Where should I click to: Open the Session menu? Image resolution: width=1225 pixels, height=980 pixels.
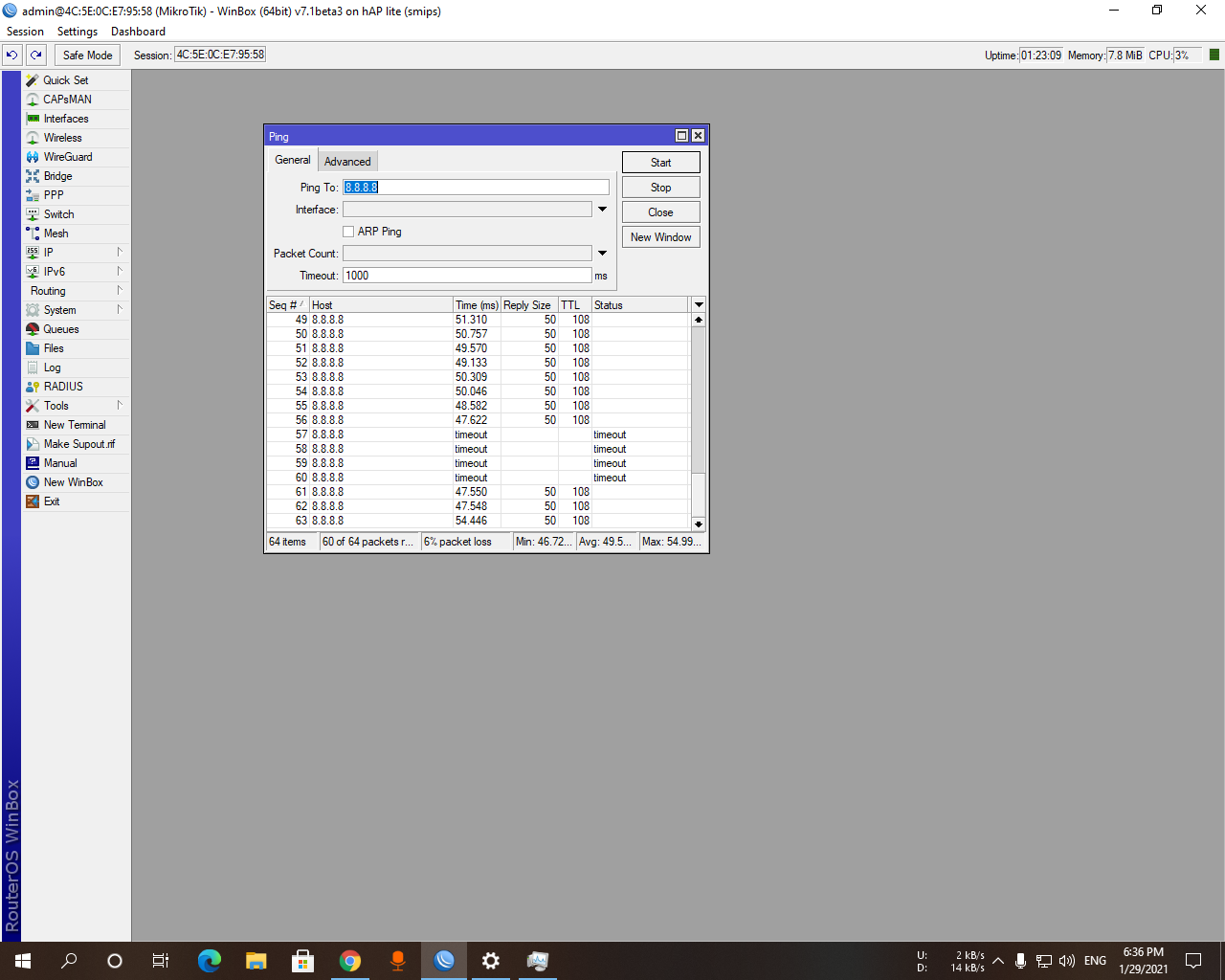click(x=25, y=31)
